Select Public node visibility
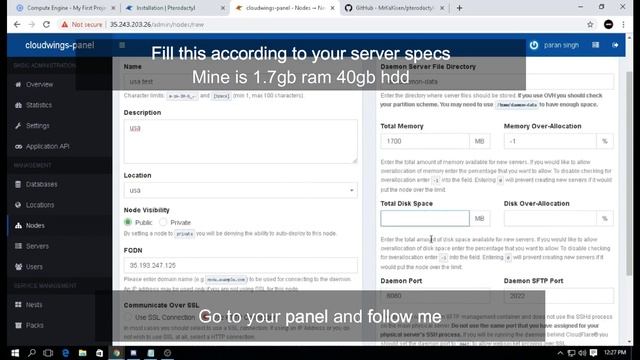Image resolution: width=640 pixels, height=360 pixels. 128,222
